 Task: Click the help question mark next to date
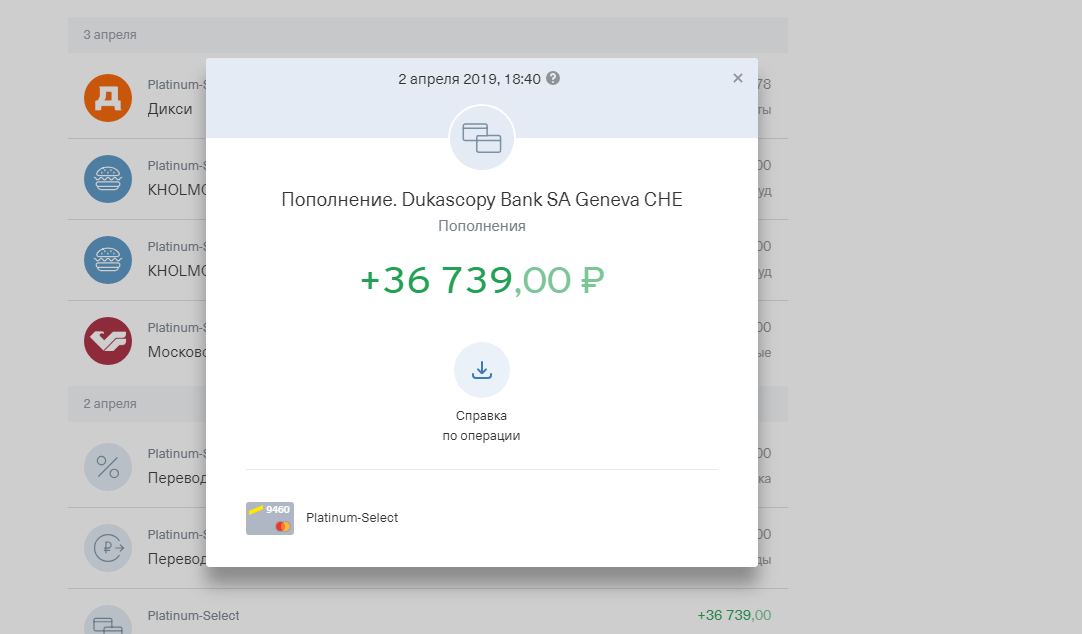(x=553, y=78)
